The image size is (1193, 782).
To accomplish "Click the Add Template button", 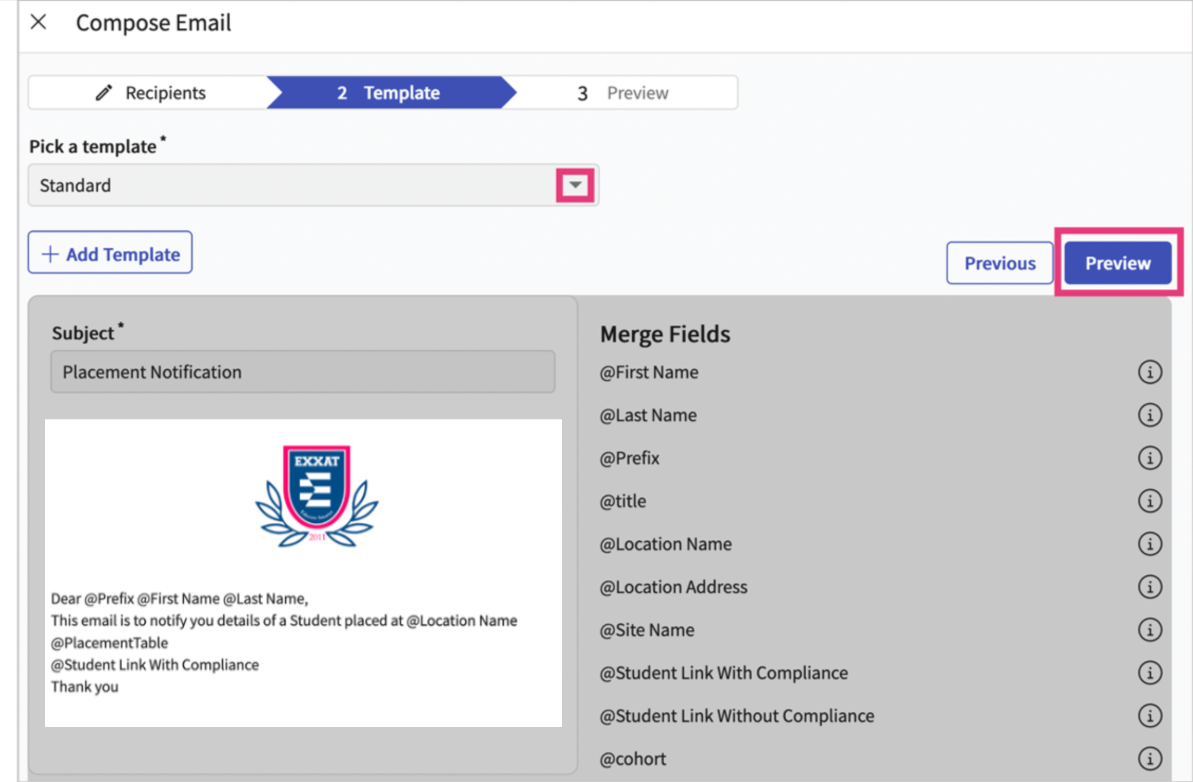I will click(x=110, y=254).
